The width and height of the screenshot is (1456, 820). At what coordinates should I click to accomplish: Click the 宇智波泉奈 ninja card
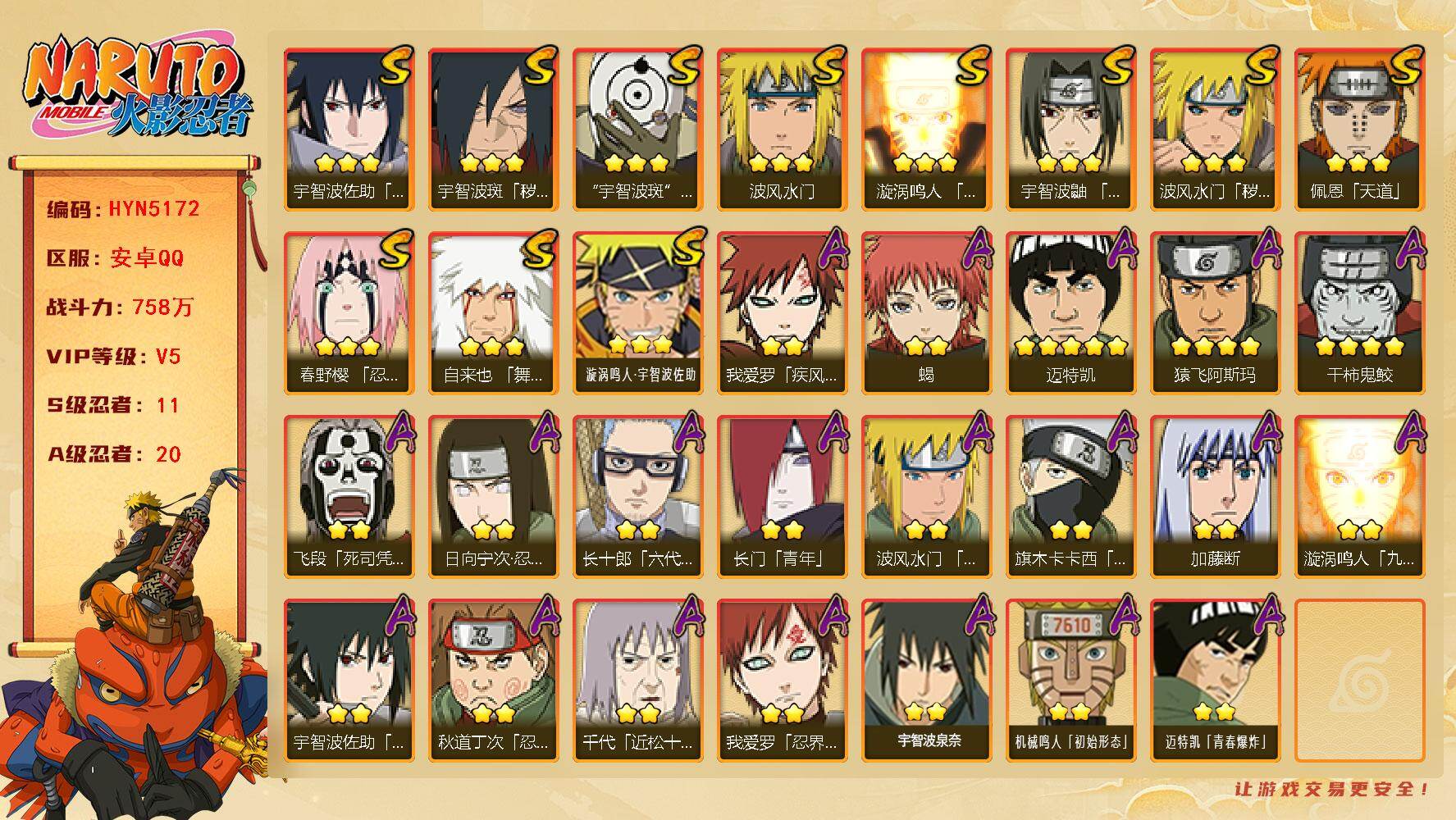point(926,681)
